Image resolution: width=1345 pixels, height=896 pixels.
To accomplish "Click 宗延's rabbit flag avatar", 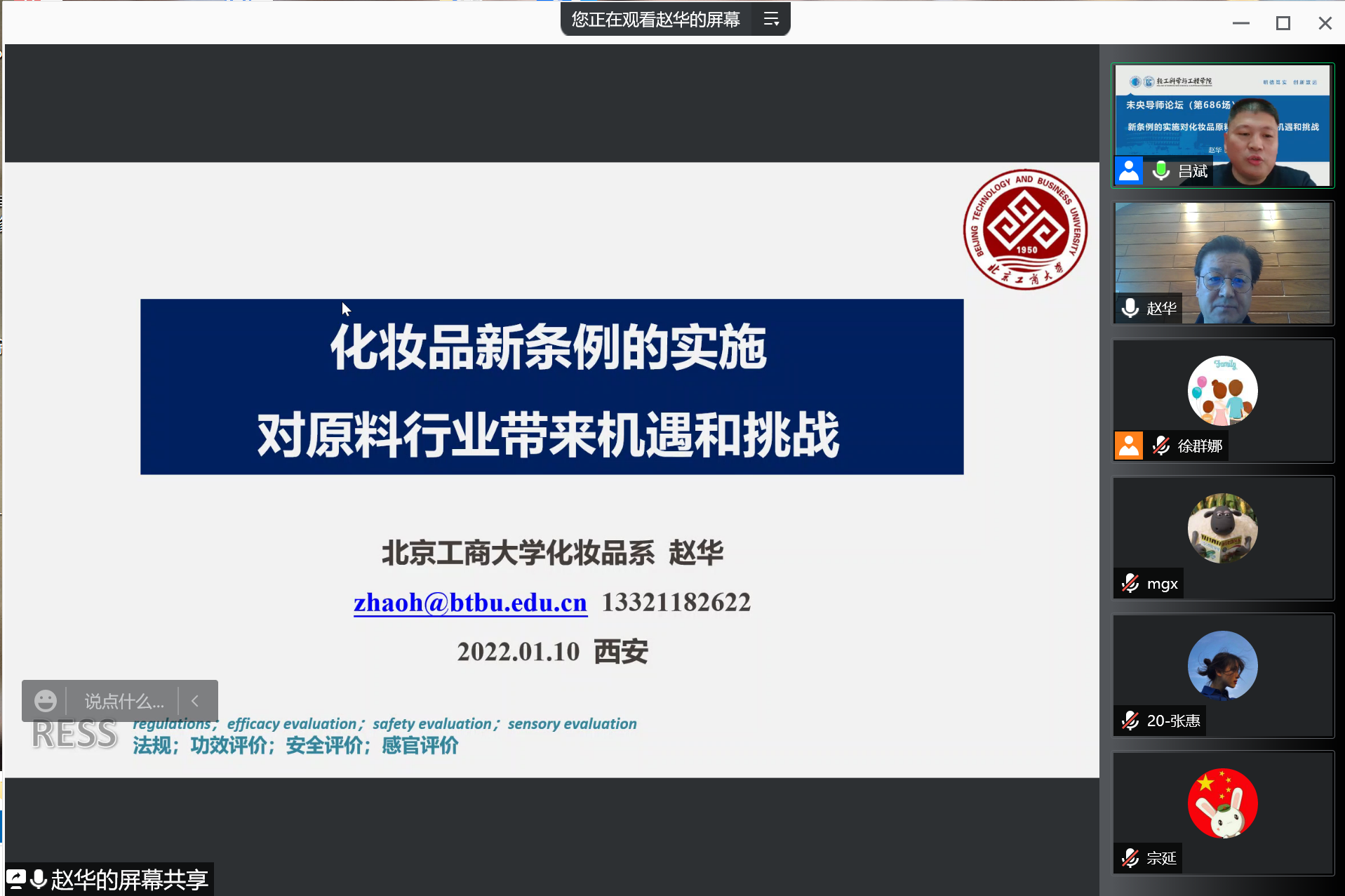I will click(1222, 803).
